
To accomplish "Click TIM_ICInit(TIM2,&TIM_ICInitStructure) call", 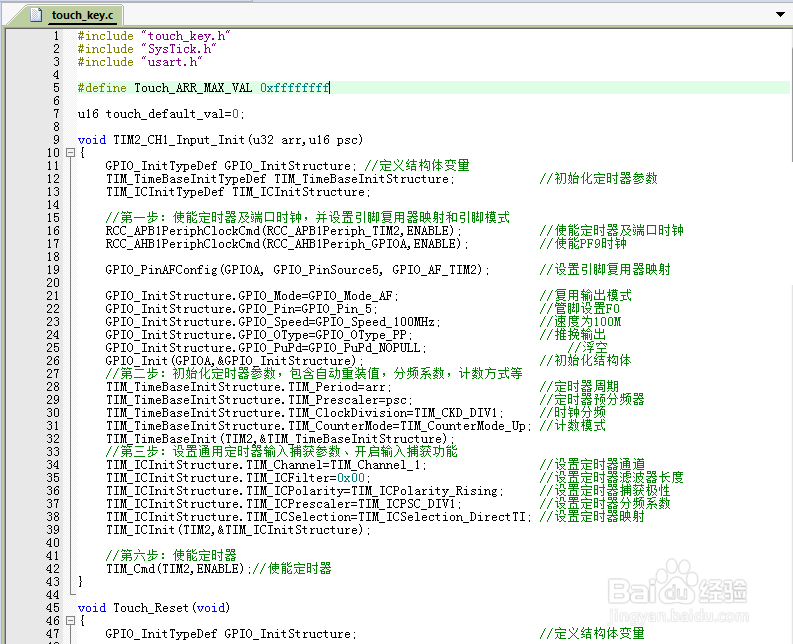I will click(238, 530).
